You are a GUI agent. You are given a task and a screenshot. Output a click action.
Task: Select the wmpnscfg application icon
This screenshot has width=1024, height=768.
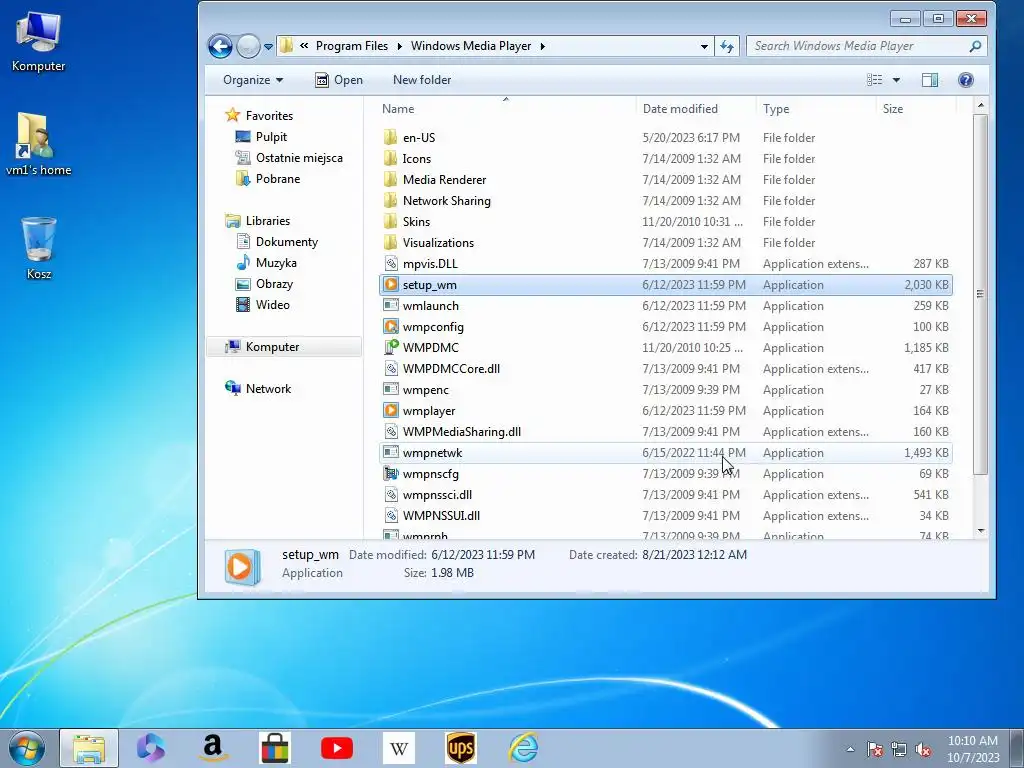coord(391,473)
